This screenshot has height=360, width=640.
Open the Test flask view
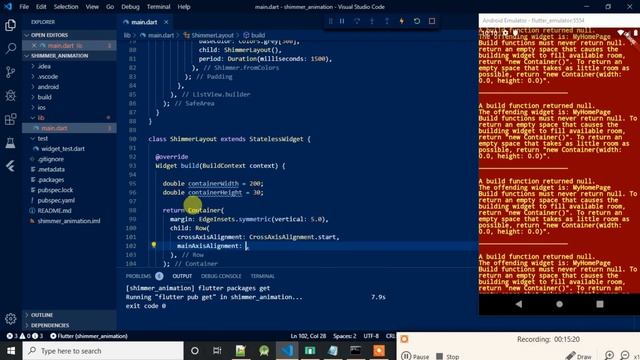11,142
